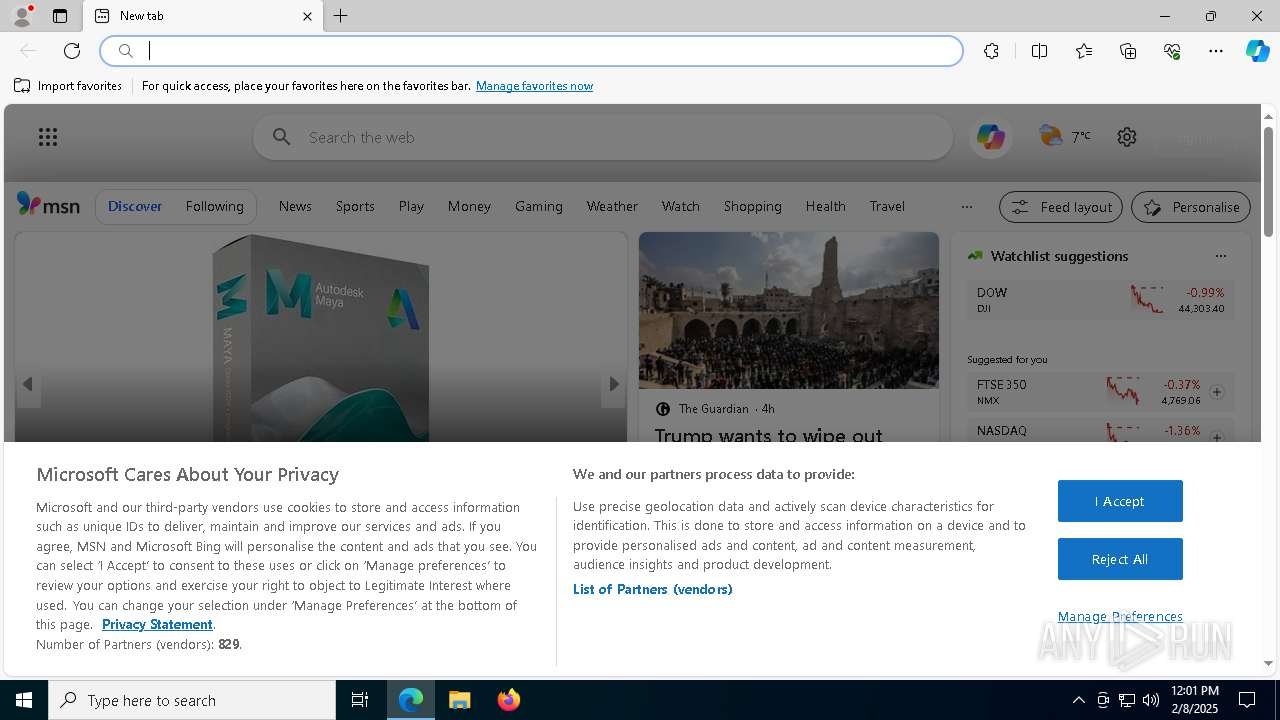The width and height of the screenshot is (1280, 720).
Task: Click Search the web box
Action: (603, 137)
